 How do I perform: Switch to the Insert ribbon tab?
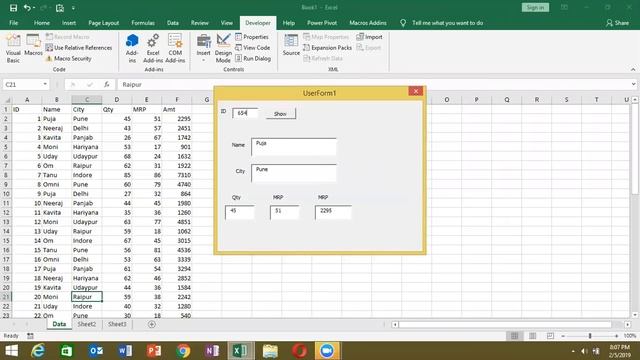(69, 23)
